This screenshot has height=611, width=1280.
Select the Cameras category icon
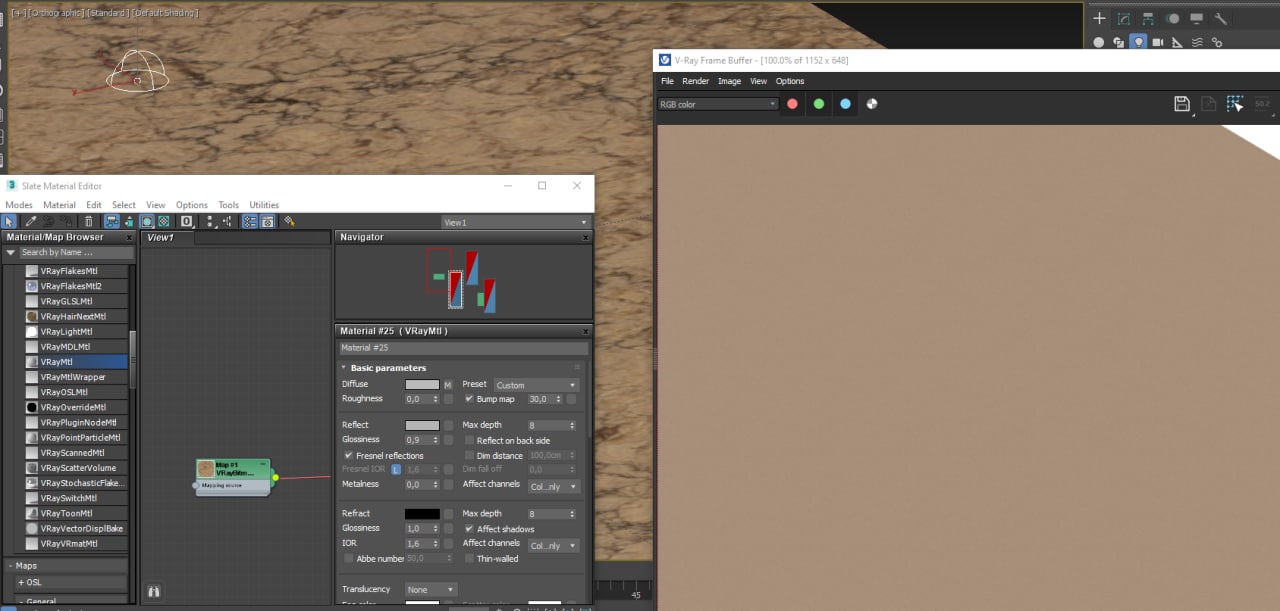(x=1158, y=42)
